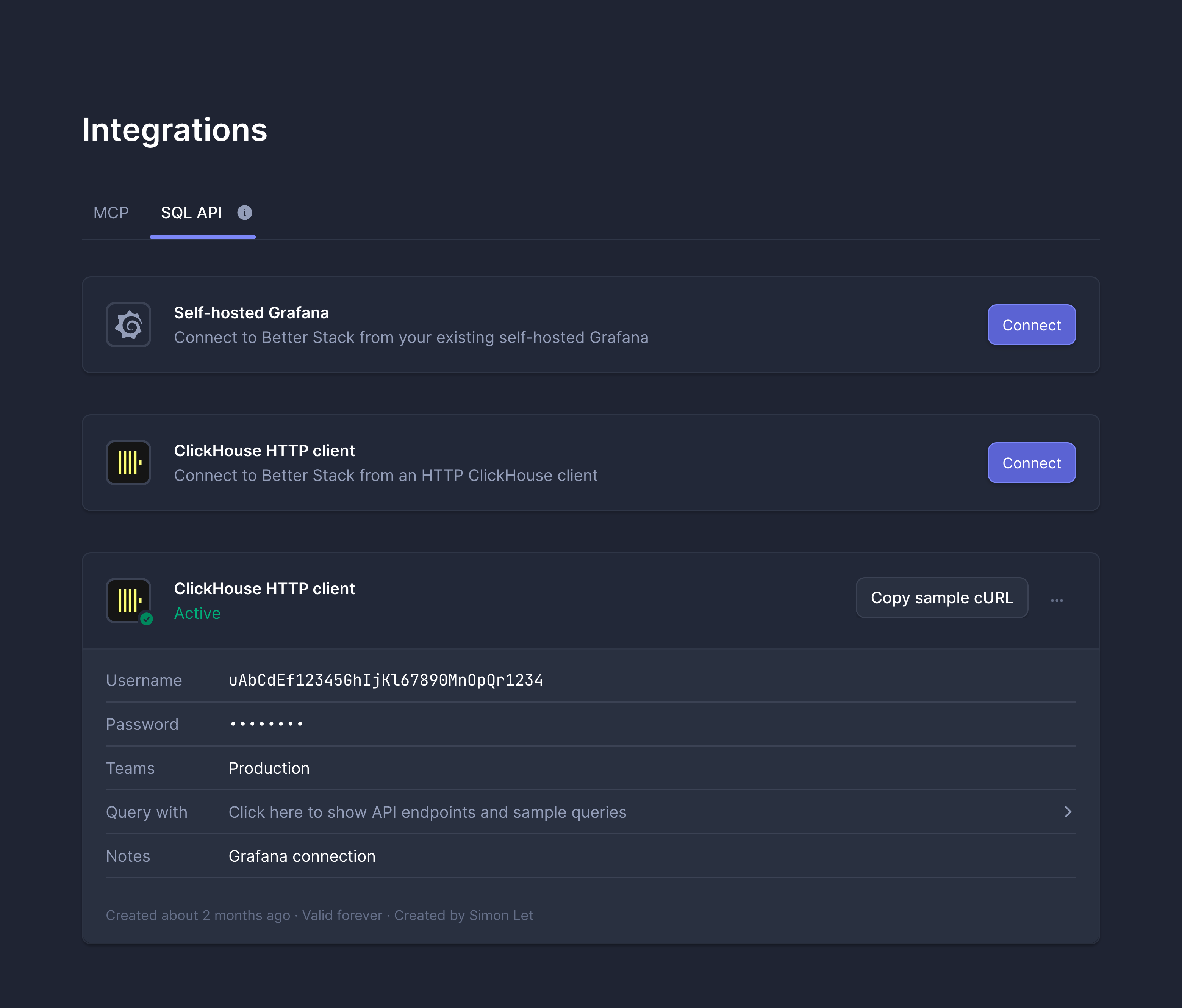Select the SQL API tab

[x=191, y=213]
